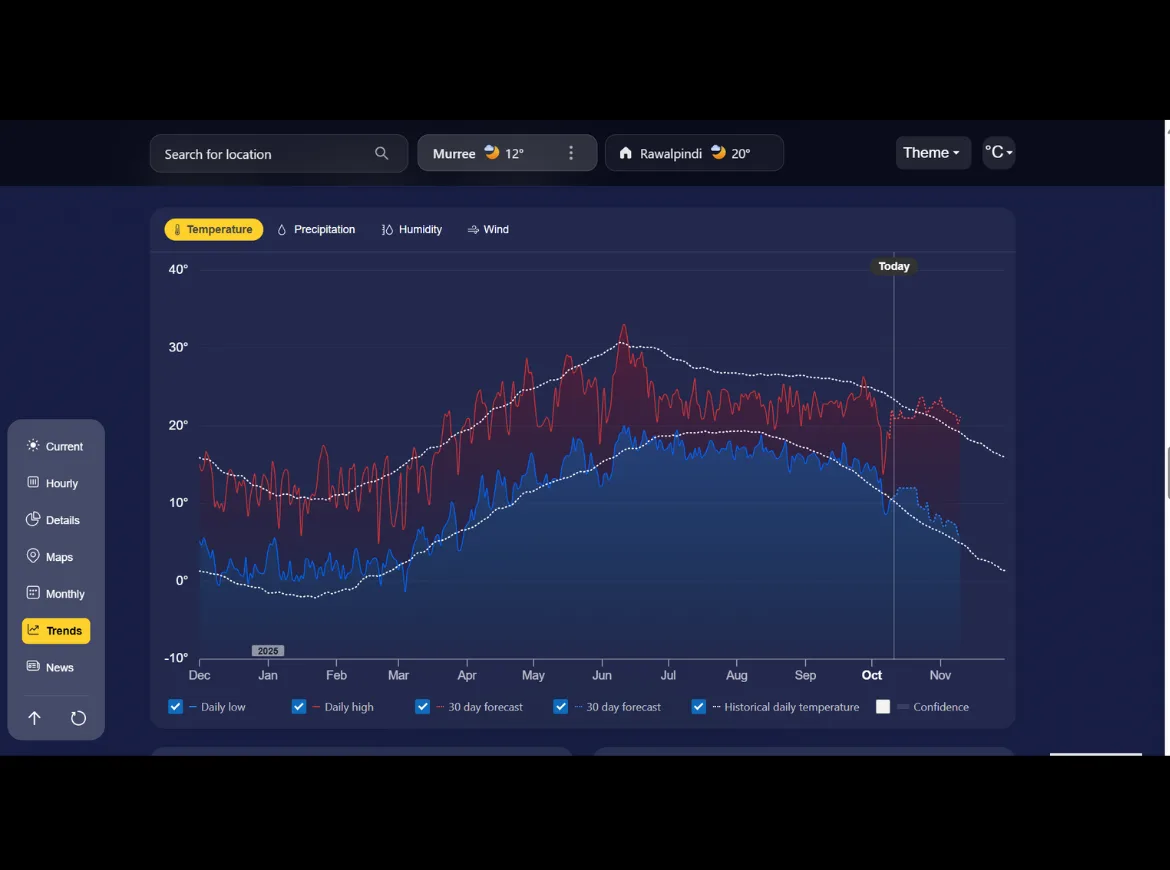Click the home icon beside Rawalpindi
The width and height of the screenshot is (1170, 870).
pos(625,153)
